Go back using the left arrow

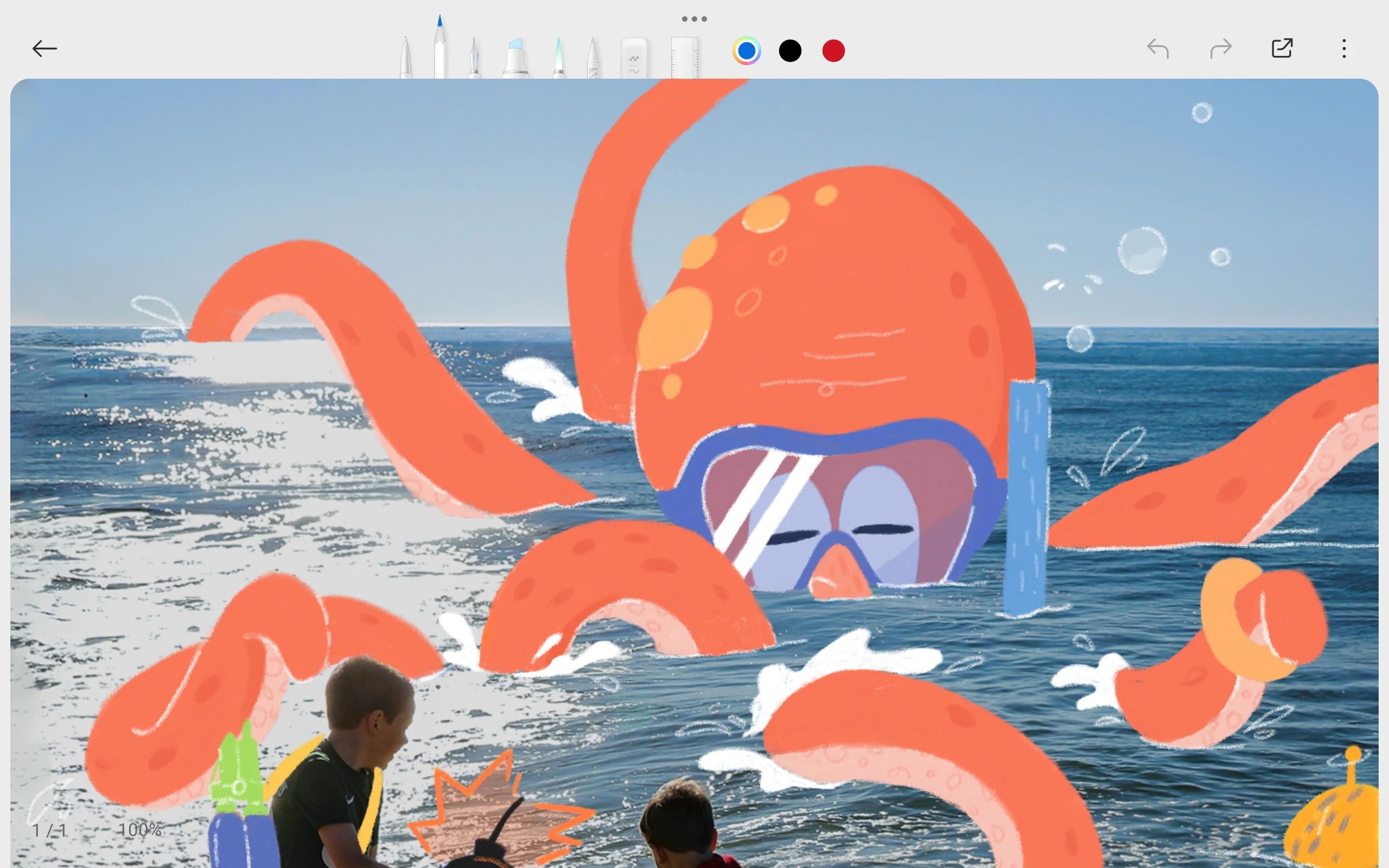[x=44, y=49]
